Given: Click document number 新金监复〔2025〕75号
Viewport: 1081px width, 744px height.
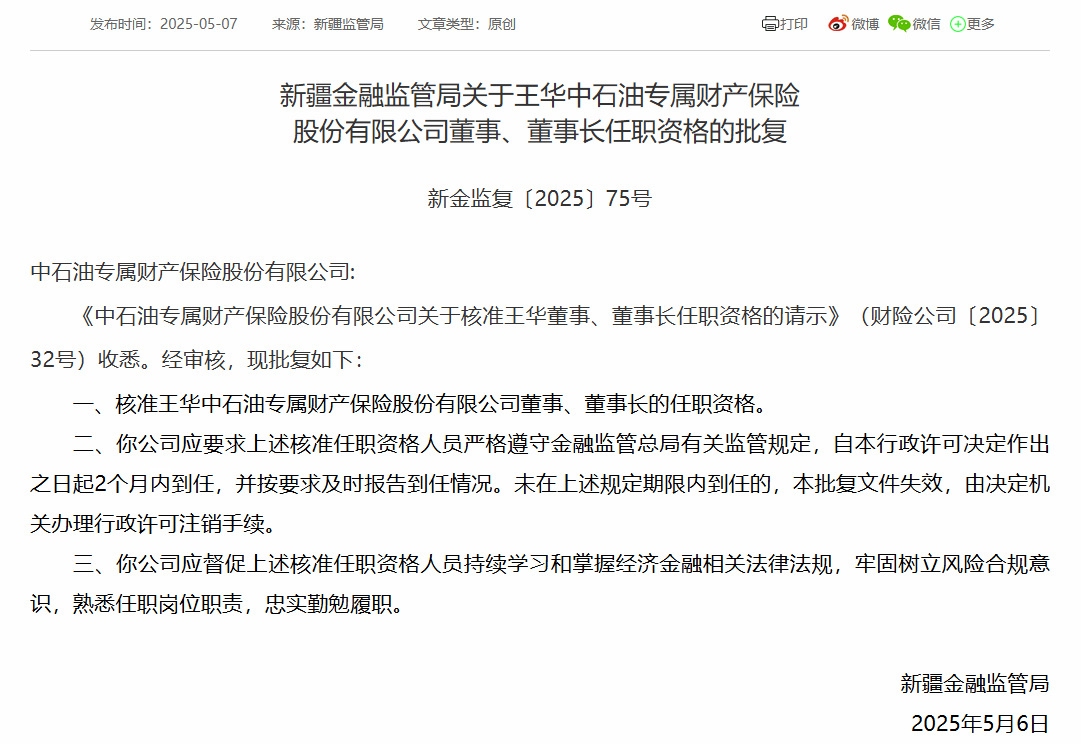Looking at the screenshot, I should point(540,199).
